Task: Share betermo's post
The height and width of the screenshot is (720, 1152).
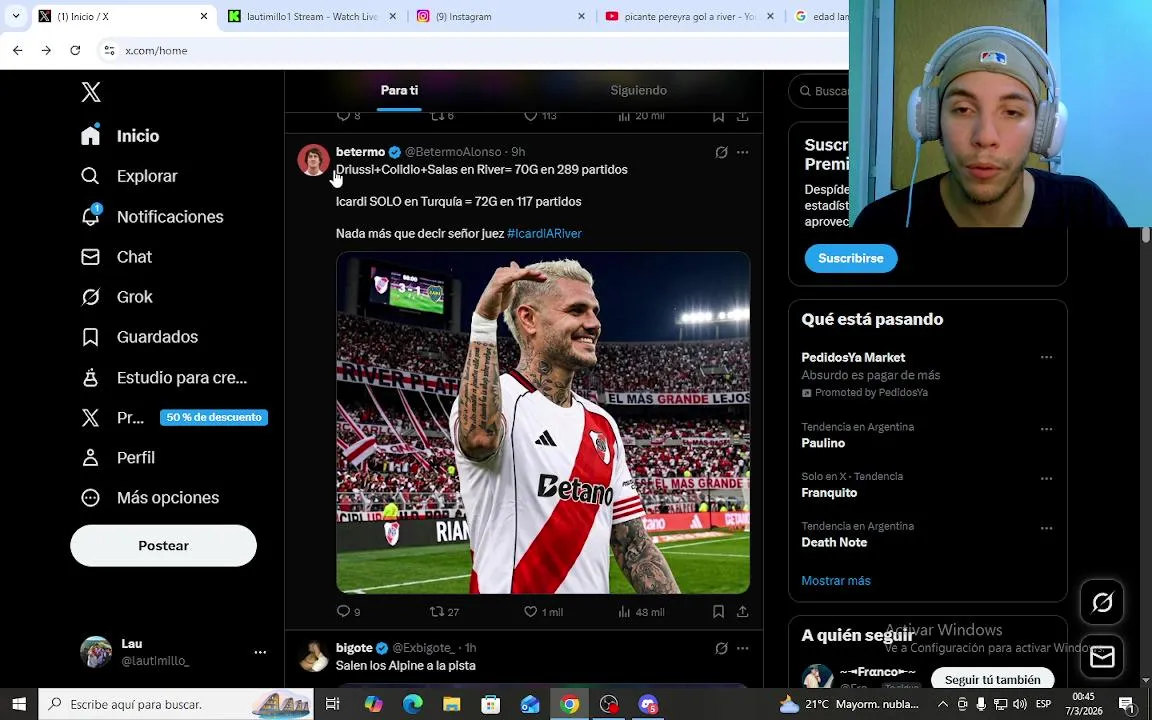Action: [x=743, y=611]
